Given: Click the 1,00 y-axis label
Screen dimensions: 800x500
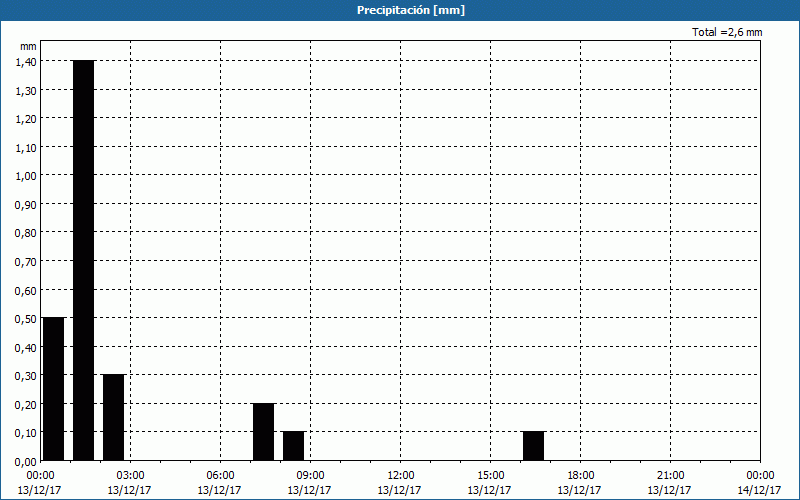Looking at the screenshot, I should (27, 176).
